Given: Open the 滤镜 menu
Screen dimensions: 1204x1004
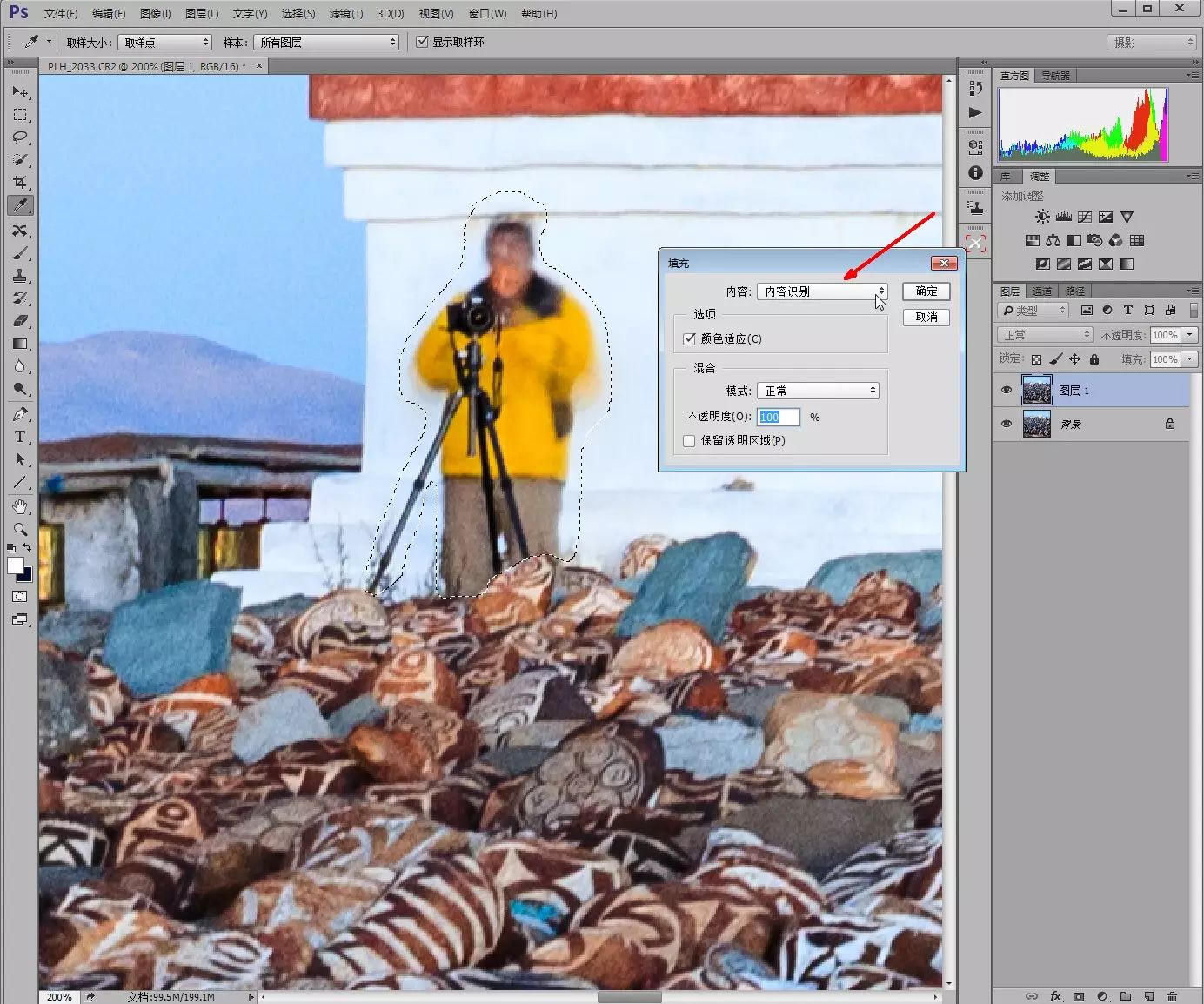Looking at the screenshot, I should tap(345, 13).
